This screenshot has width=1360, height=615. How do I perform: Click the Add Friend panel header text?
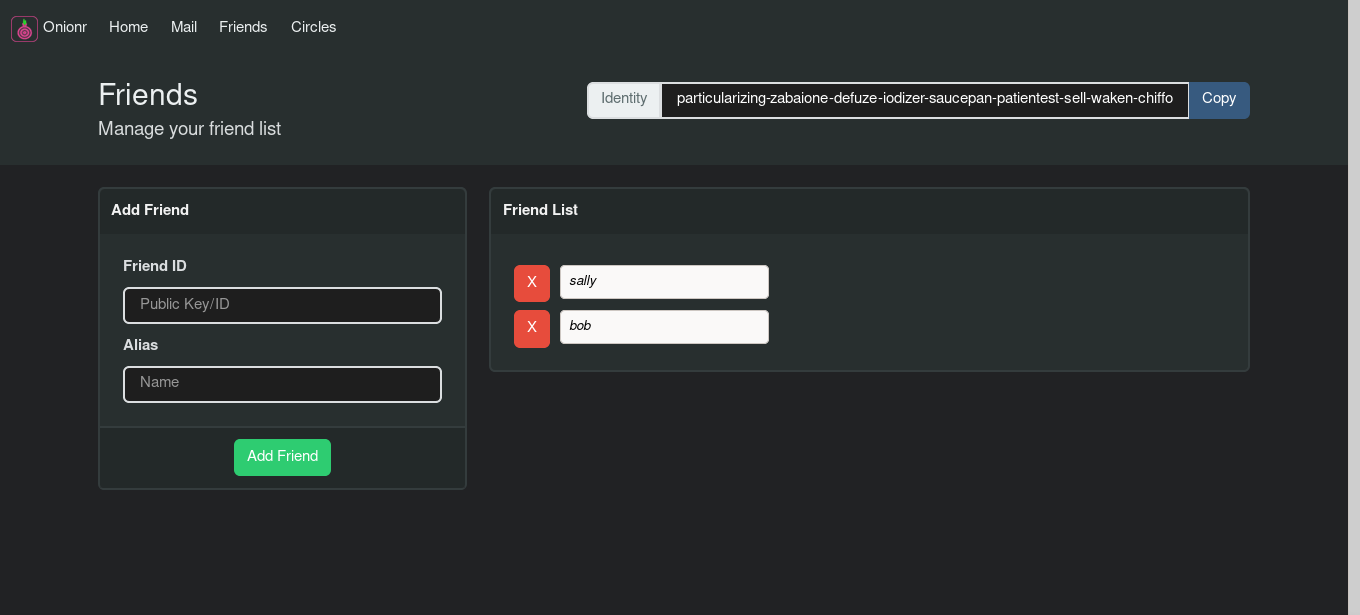tap(150, 210)
